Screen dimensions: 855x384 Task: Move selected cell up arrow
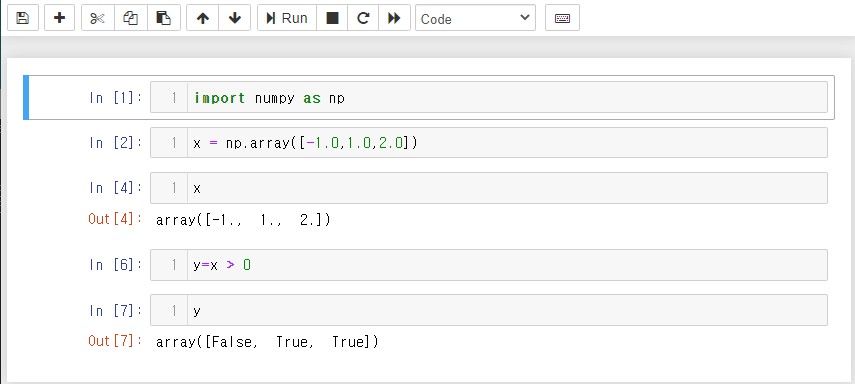pos(203,18)
